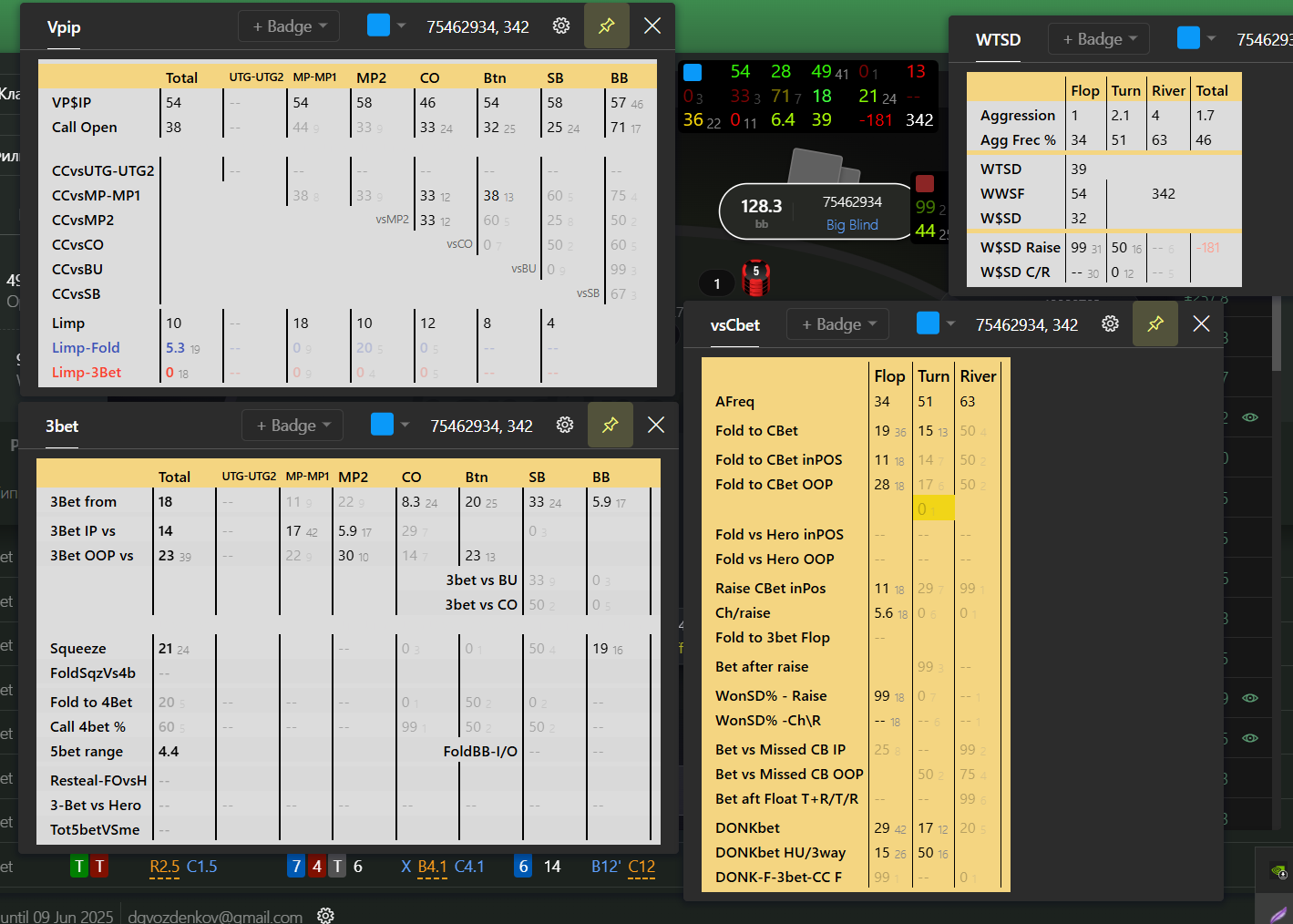Click the scrollbar thumb behind the vsCbet popup
Screen dimensions: 1293x924
point(1277,334)
